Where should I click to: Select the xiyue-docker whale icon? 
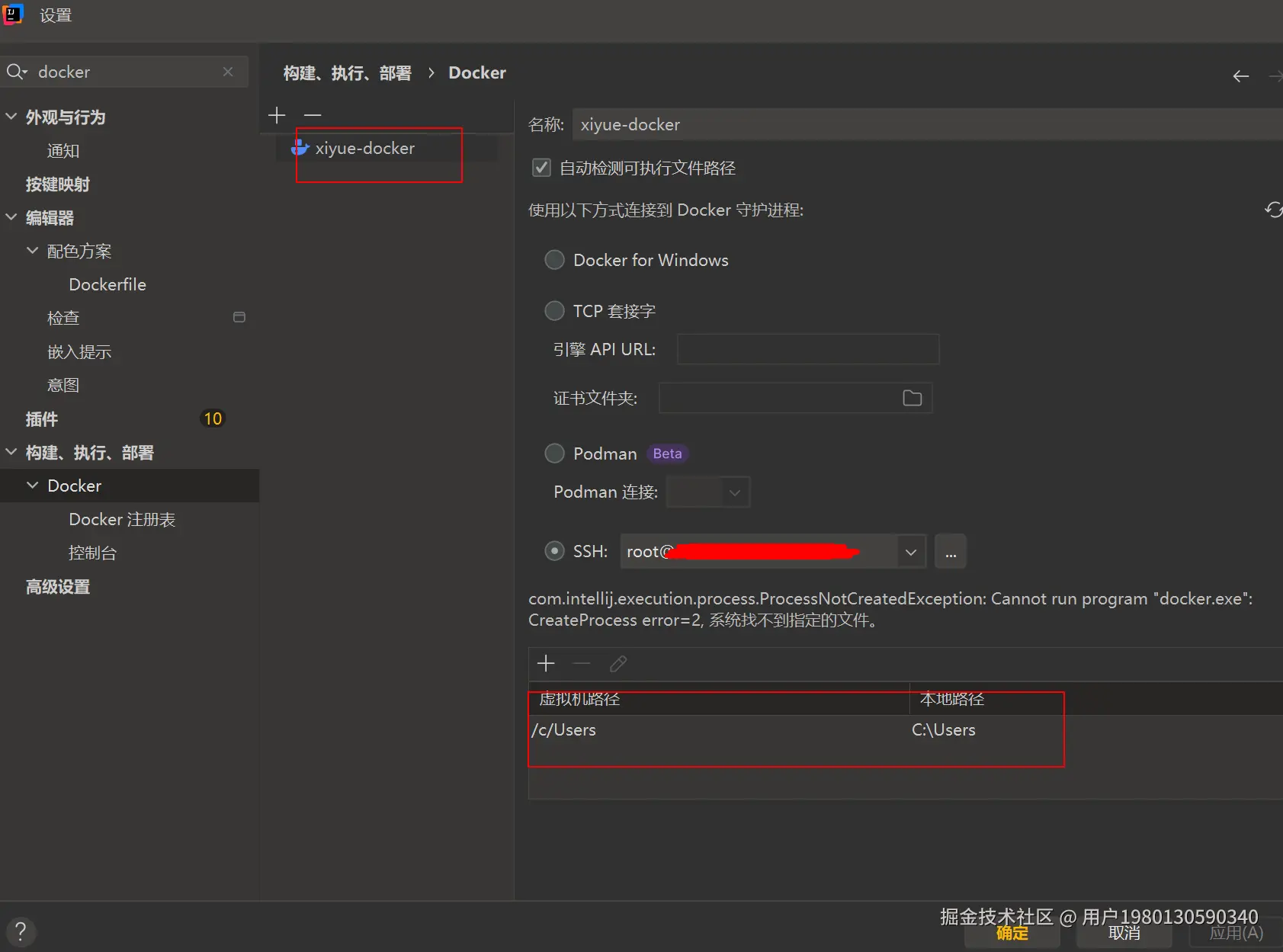click(300, 148)
